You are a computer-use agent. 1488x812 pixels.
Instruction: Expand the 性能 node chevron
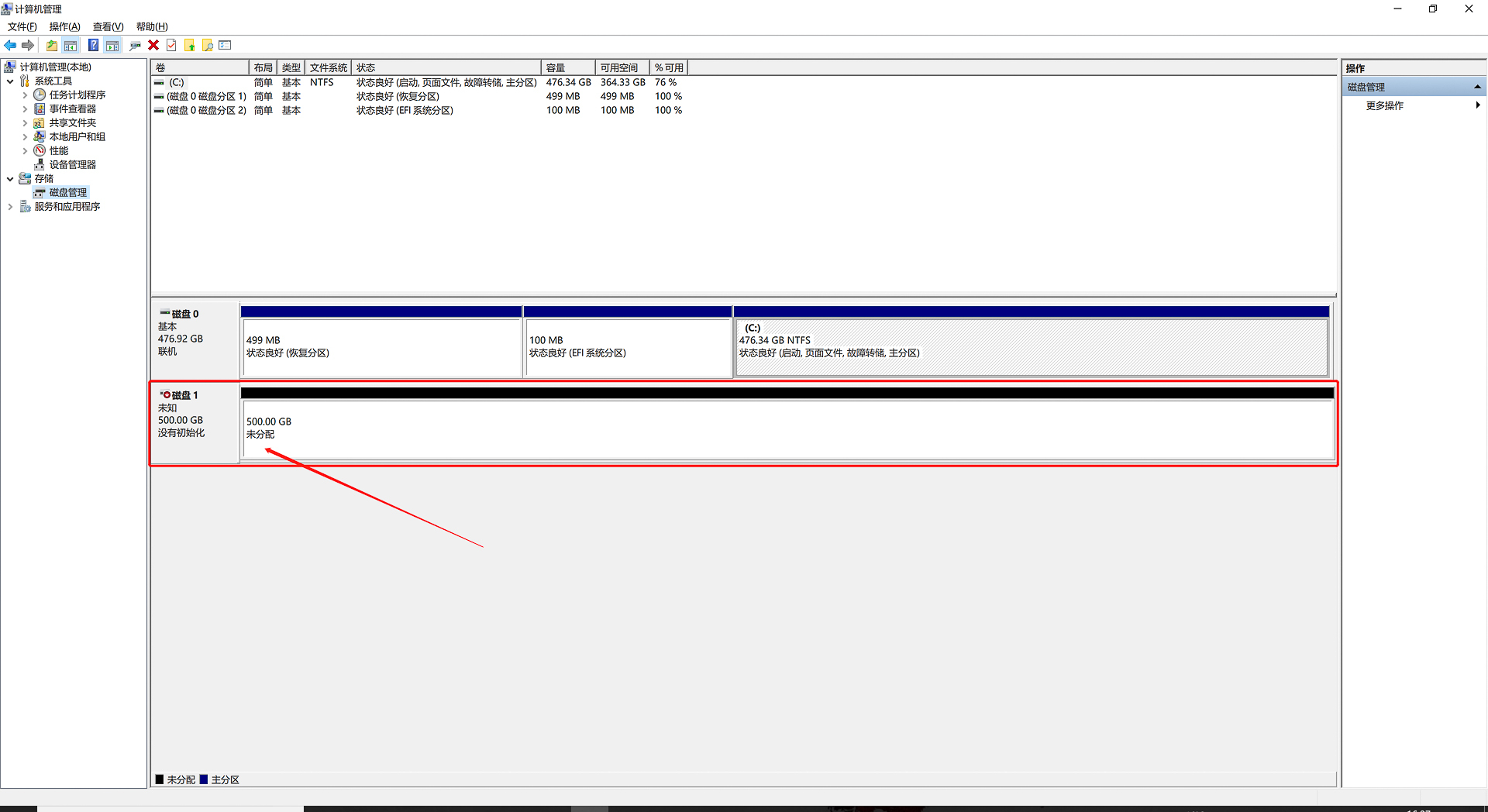coord(25,151)
